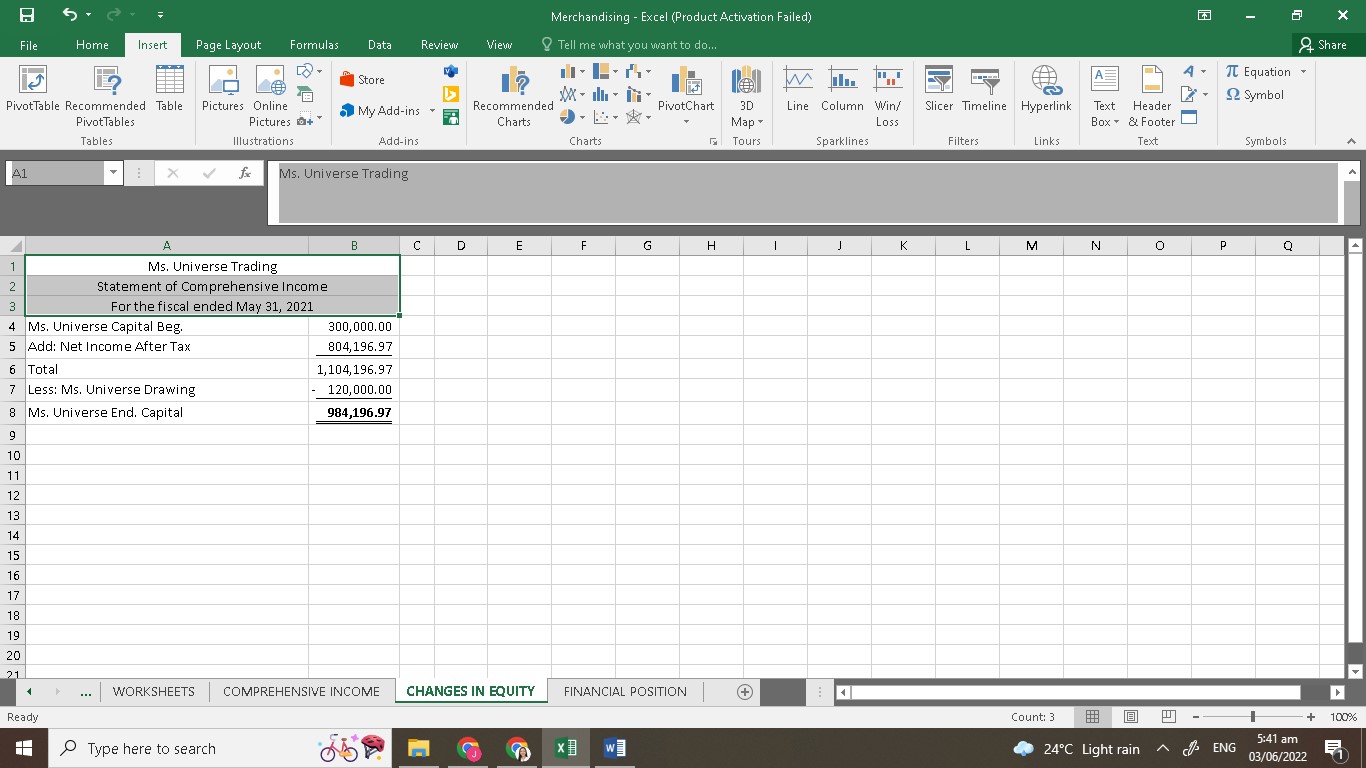Open the Windows notification center
The width and height of the screenshot is (1366, 768).
(1332, 748)
